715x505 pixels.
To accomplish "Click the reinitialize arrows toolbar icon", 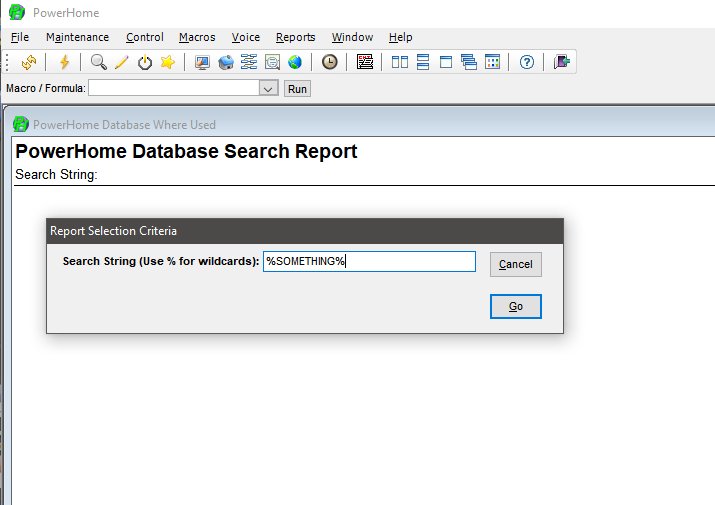I will click(29, 62).
